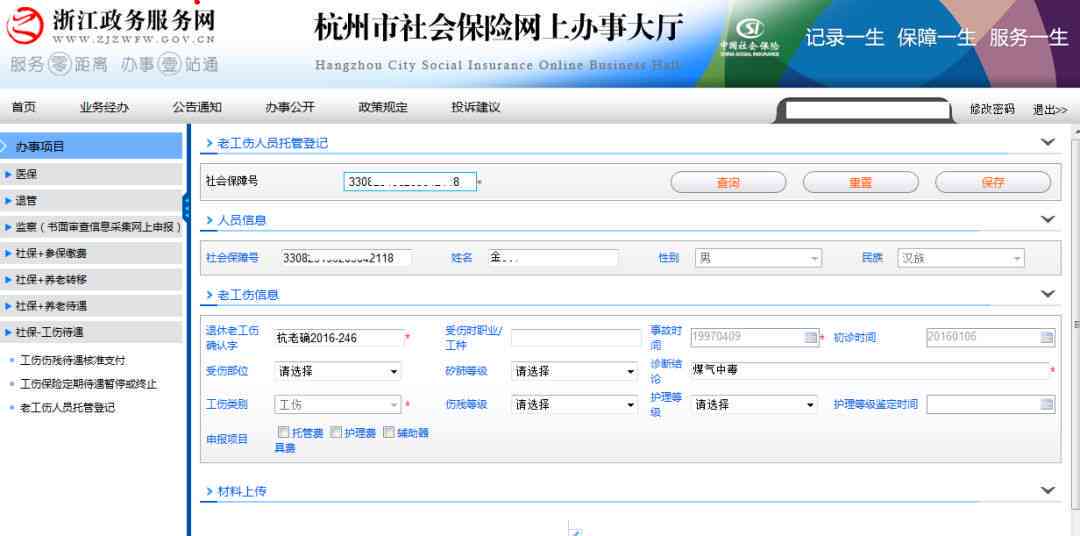Open the 矽肺等级 dropdown
Viewport: 1080px width, 536px height.
574,371
